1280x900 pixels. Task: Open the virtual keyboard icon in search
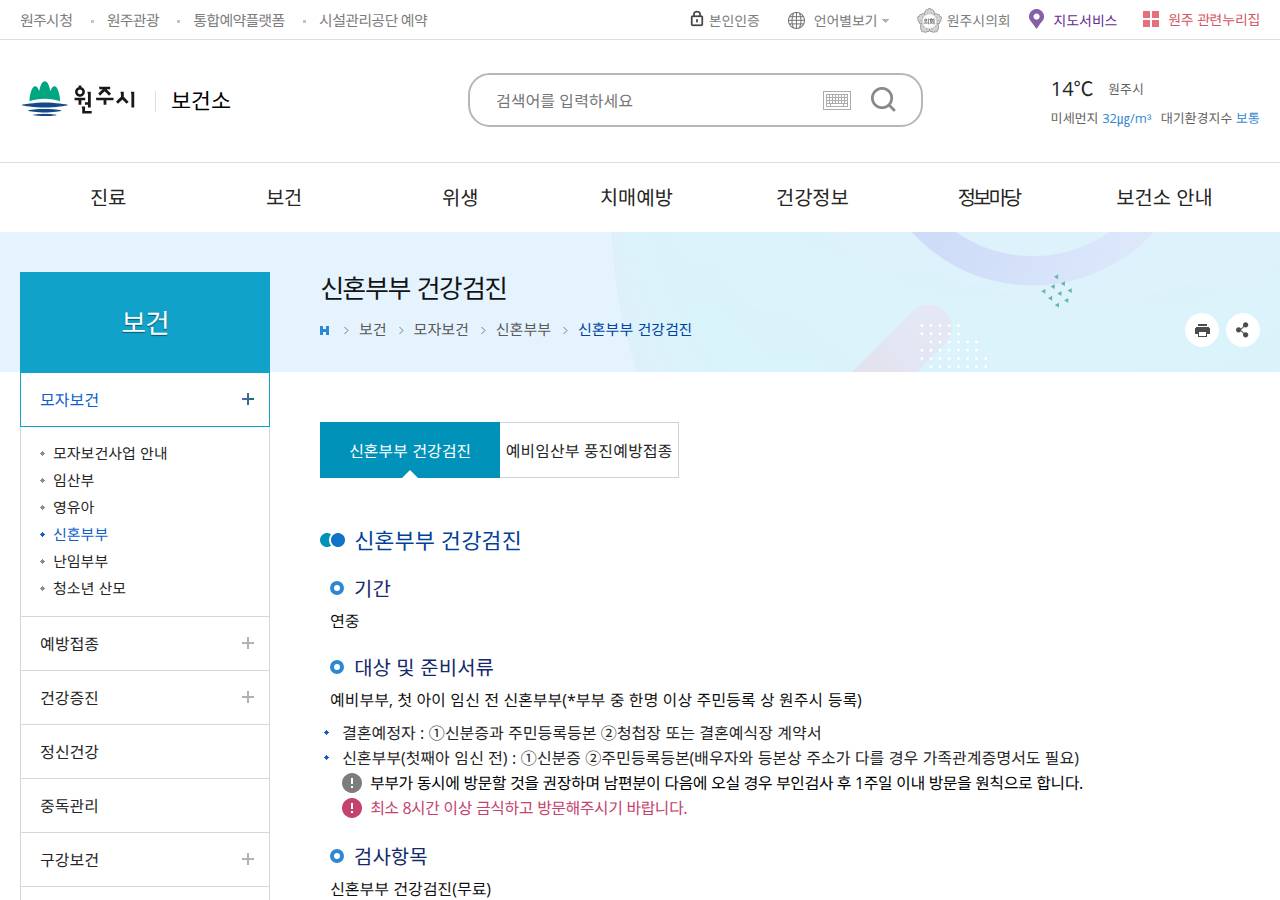point(837,100)
